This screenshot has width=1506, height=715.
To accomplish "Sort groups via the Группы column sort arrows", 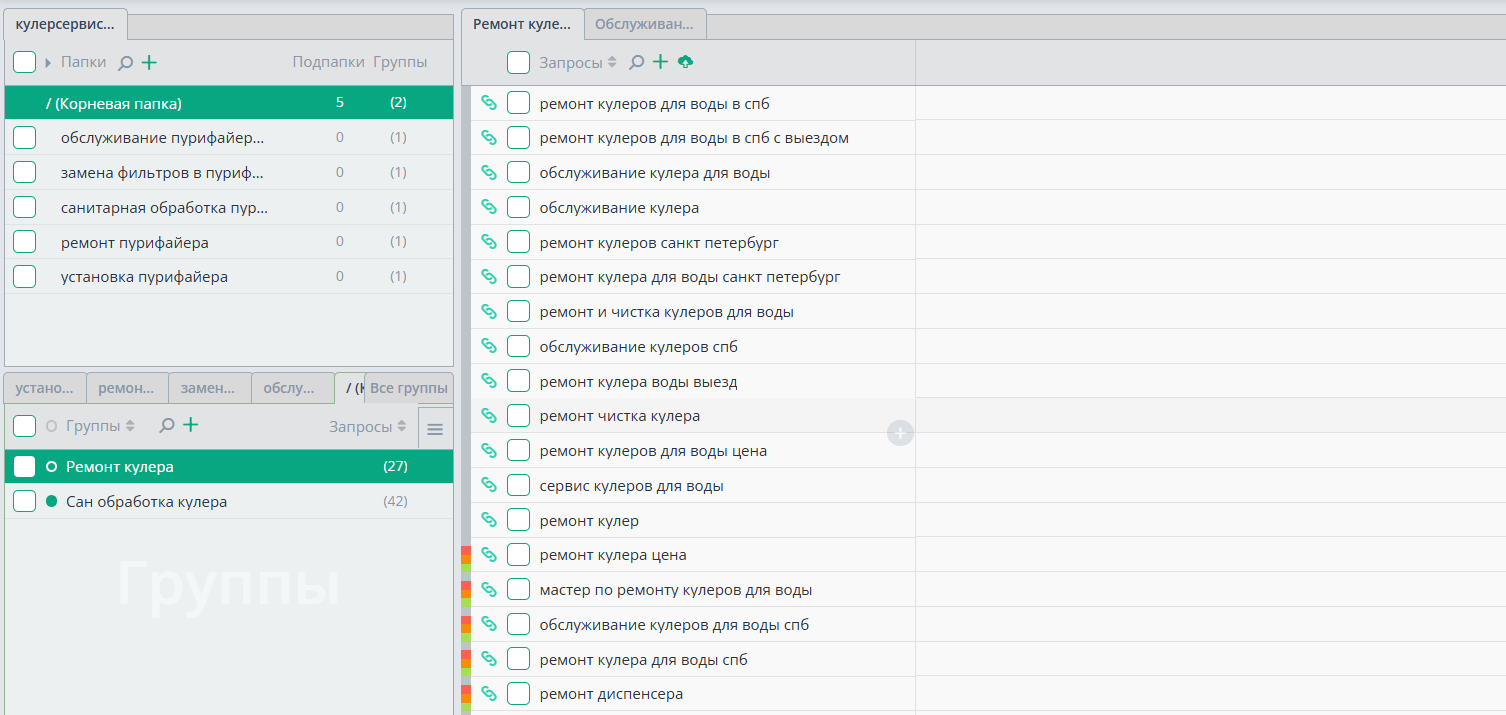I will 130,426.
